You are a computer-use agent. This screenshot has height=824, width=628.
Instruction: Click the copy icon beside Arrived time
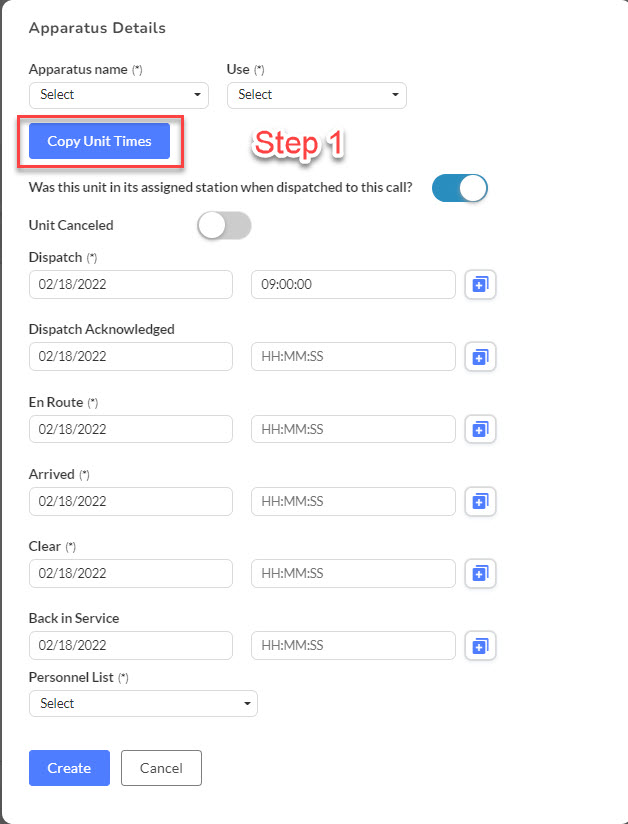coord(480,501)
